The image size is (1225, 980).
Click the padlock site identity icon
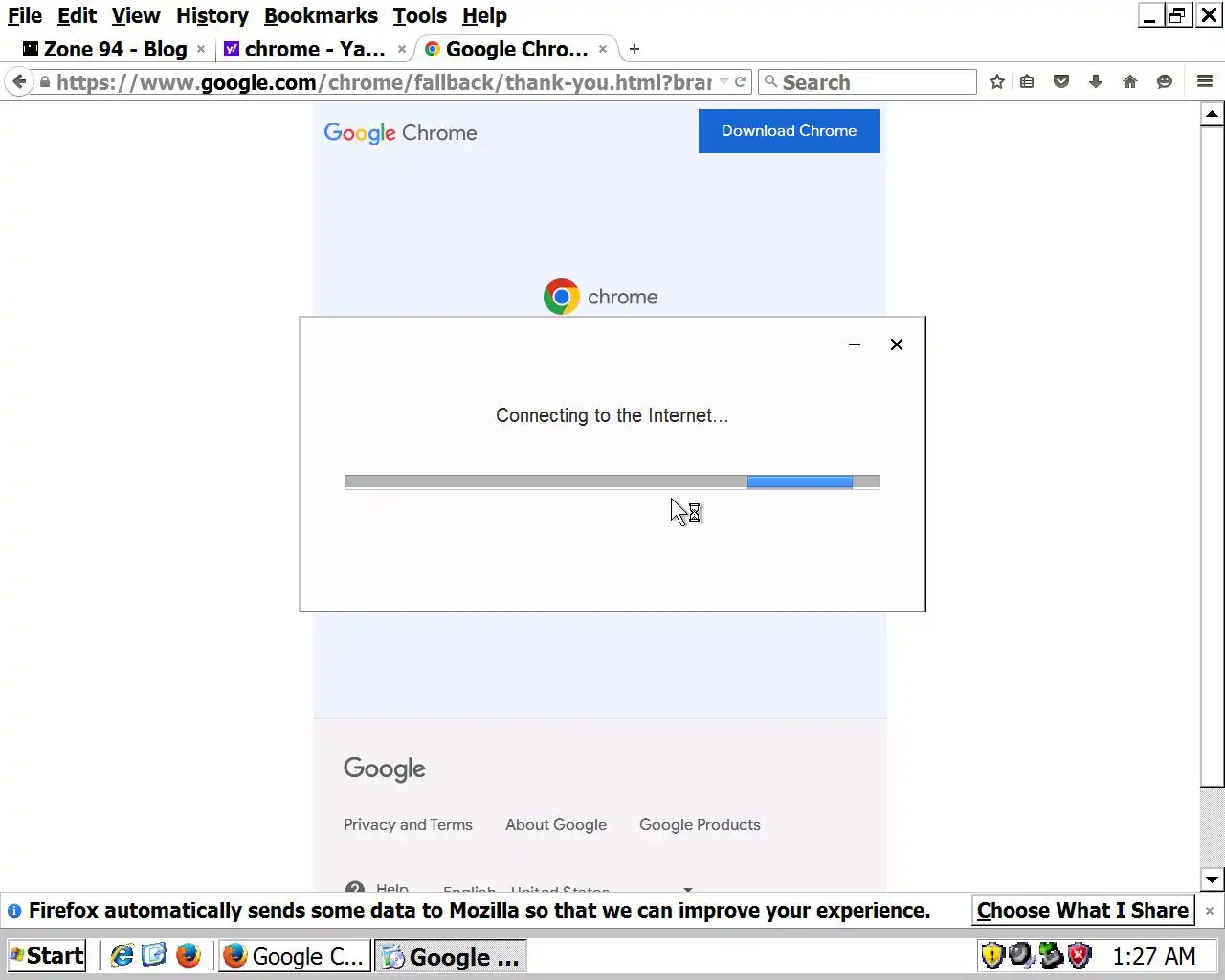44,82
